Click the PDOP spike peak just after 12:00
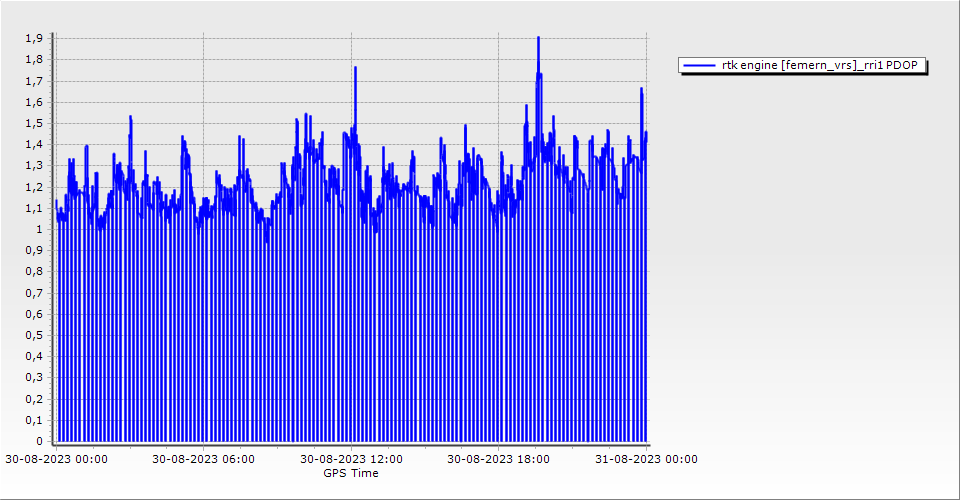Viewport: 960px width, 500px height. tap(355, 68)
